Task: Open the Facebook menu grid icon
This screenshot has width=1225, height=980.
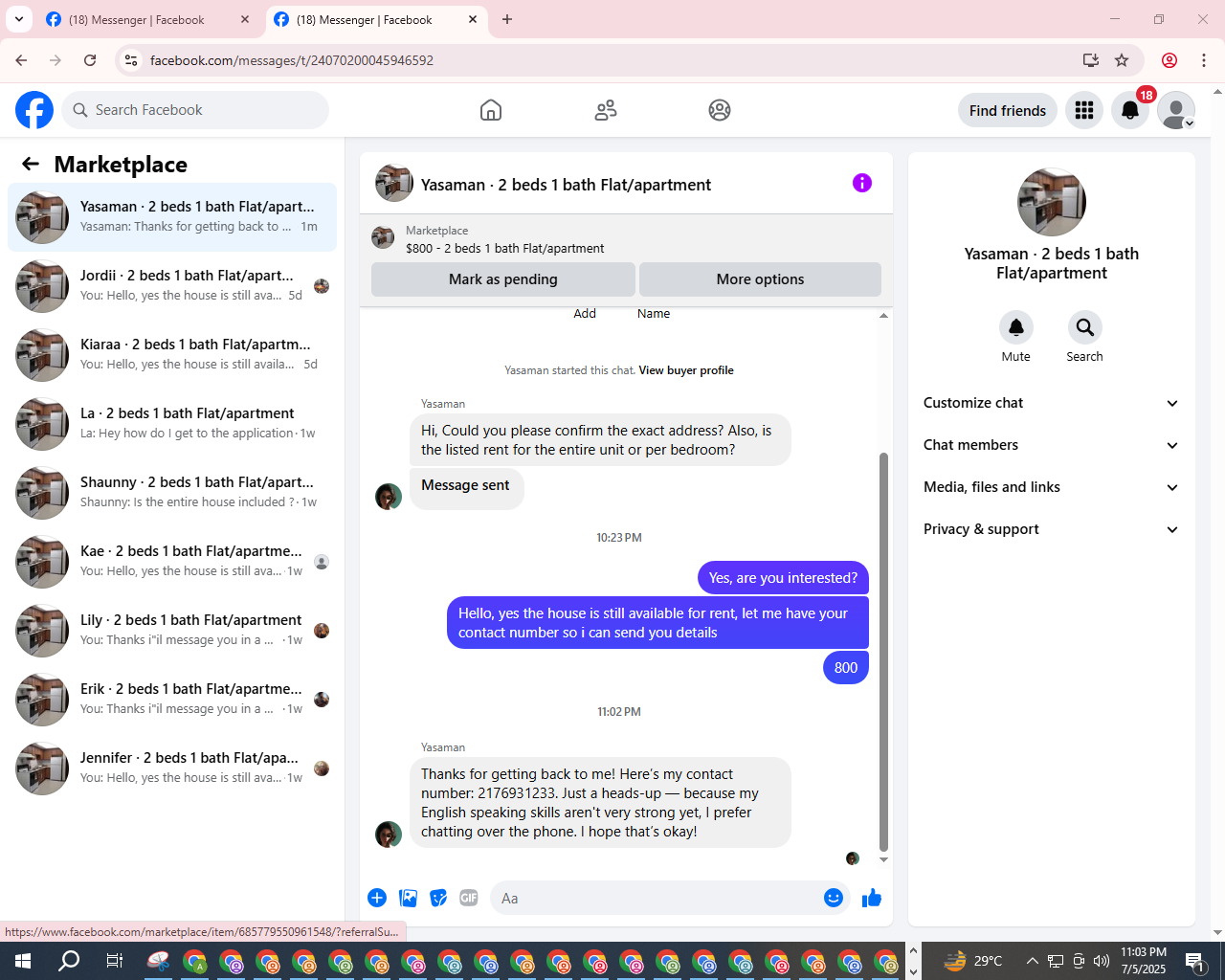Action: coord(1084,110)
